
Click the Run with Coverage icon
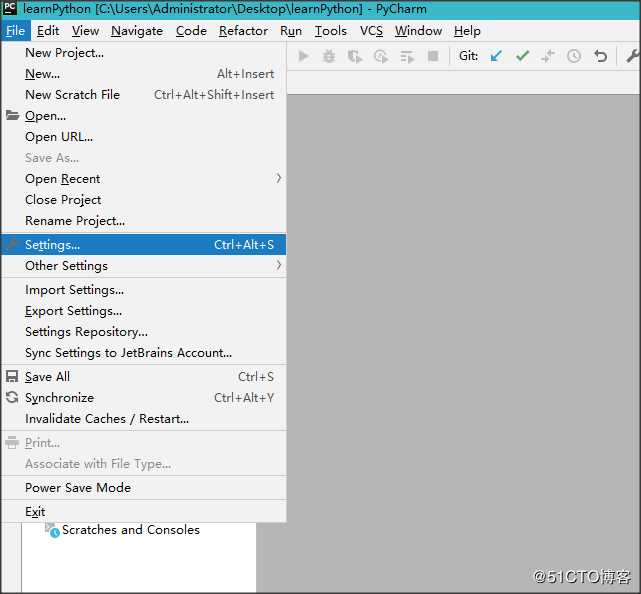click(x=354, y=56)
